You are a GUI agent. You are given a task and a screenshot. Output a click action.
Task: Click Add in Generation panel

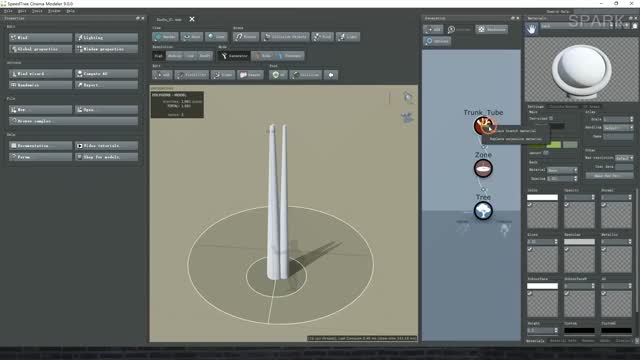point(433,29)
